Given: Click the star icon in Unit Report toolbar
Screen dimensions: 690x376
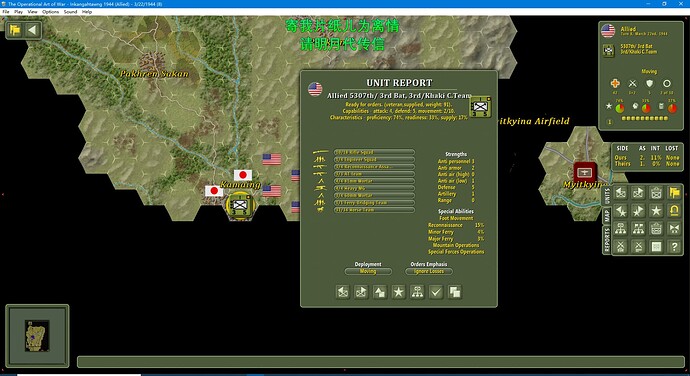Looking at the screenshot, I should [x=399, y=292].
